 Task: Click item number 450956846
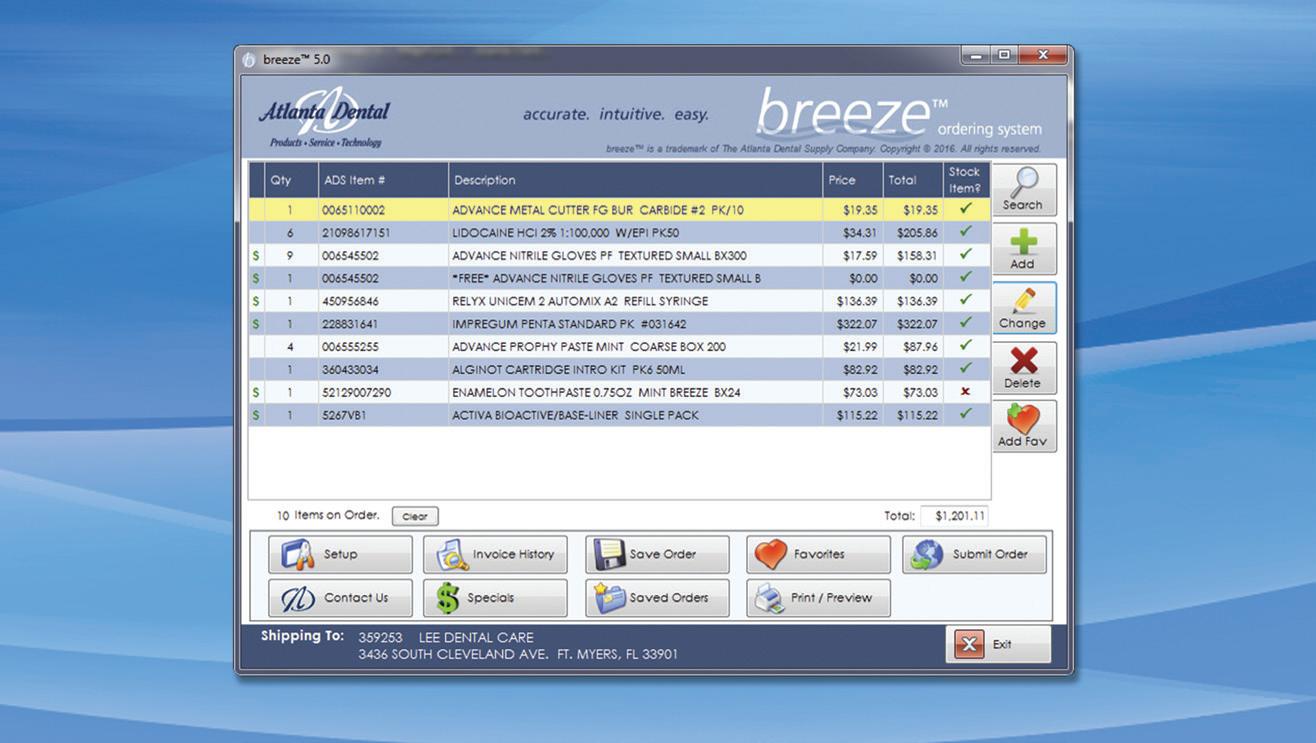click(x=351, y=301)
